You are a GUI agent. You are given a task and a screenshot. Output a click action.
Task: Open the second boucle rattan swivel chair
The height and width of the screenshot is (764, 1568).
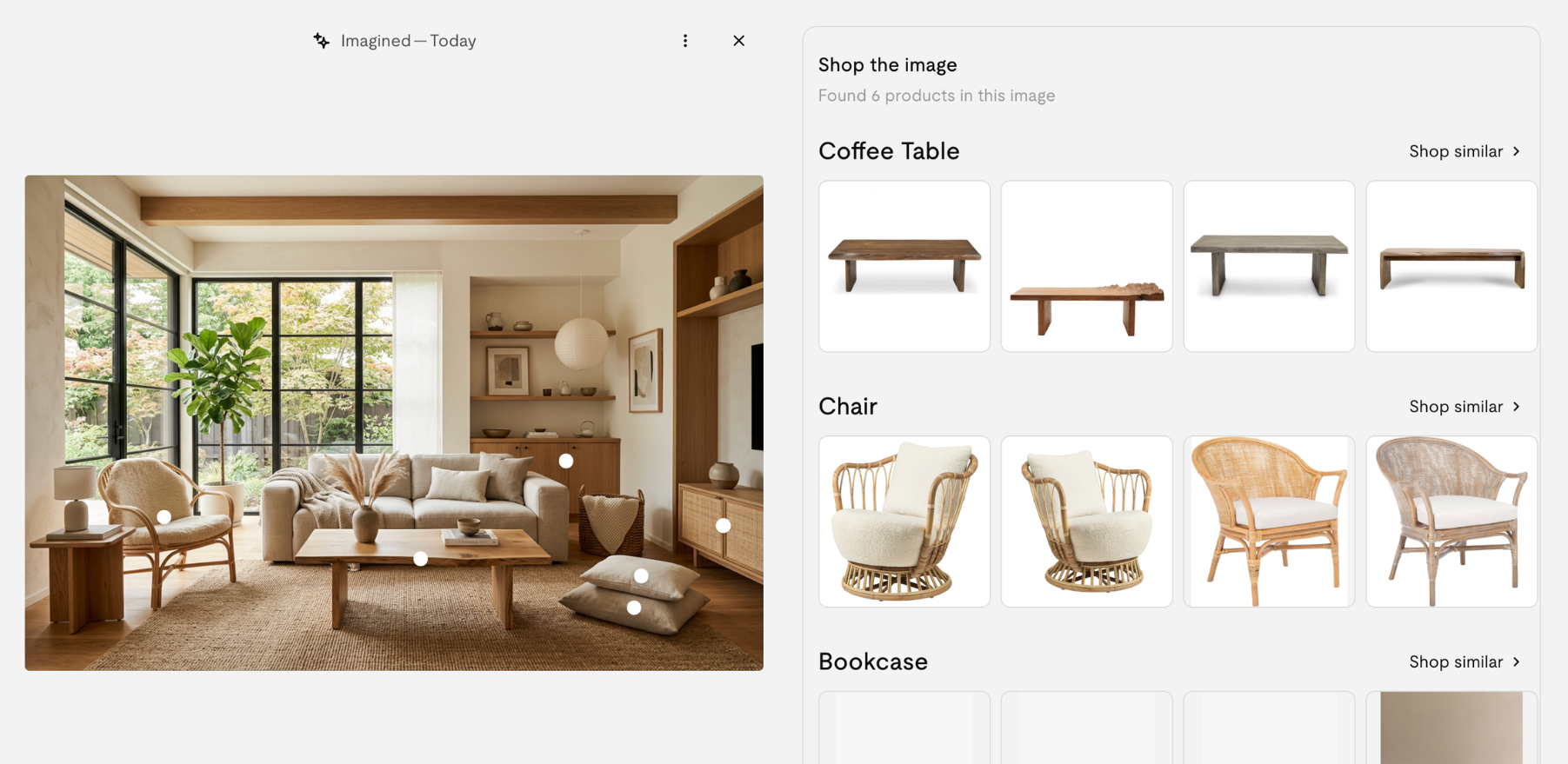coord(1087,522)
